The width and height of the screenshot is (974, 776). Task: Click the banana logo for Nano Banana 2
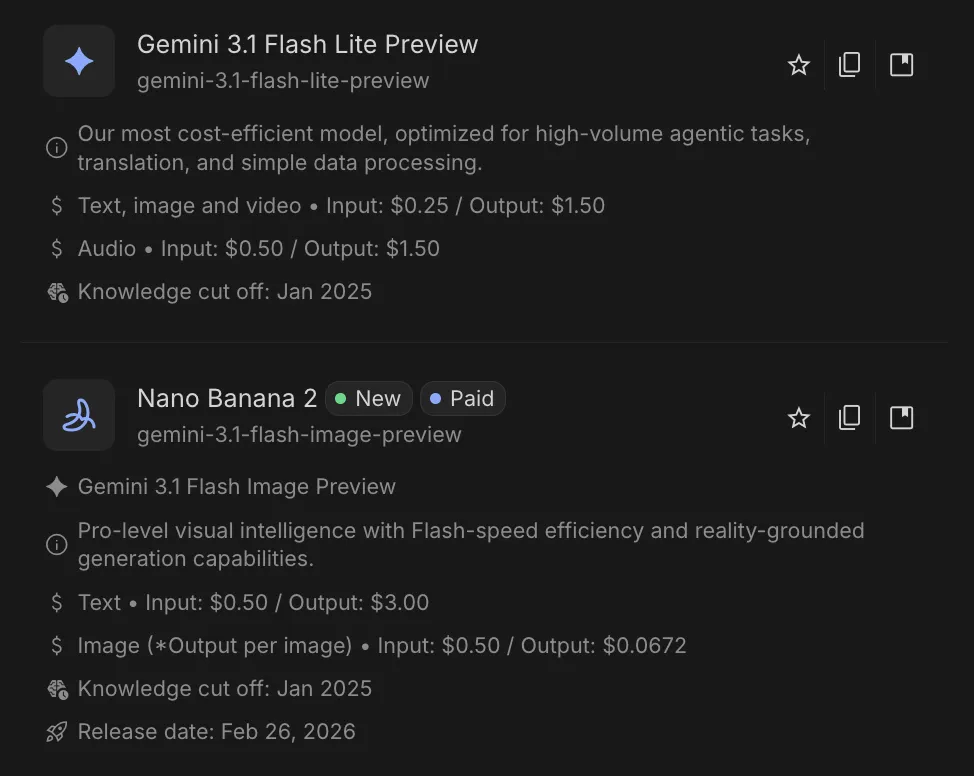pyautogui.click(x=79, y=415)
